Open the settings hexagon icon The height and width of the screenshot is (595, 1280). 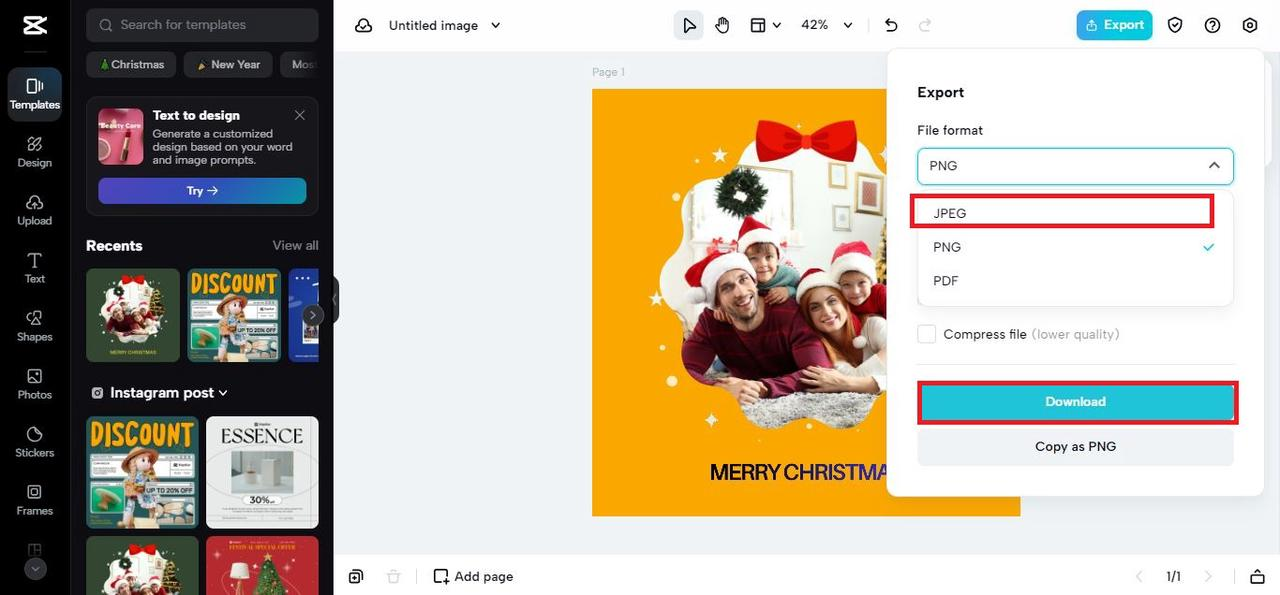(1250, 25)
